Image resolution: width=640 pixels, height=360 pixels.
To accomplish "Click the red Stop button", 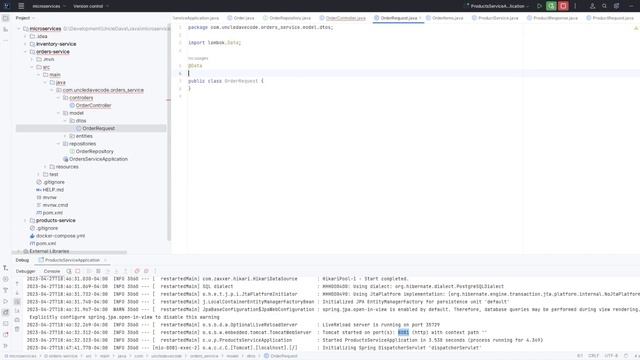I will coord(563,6).
